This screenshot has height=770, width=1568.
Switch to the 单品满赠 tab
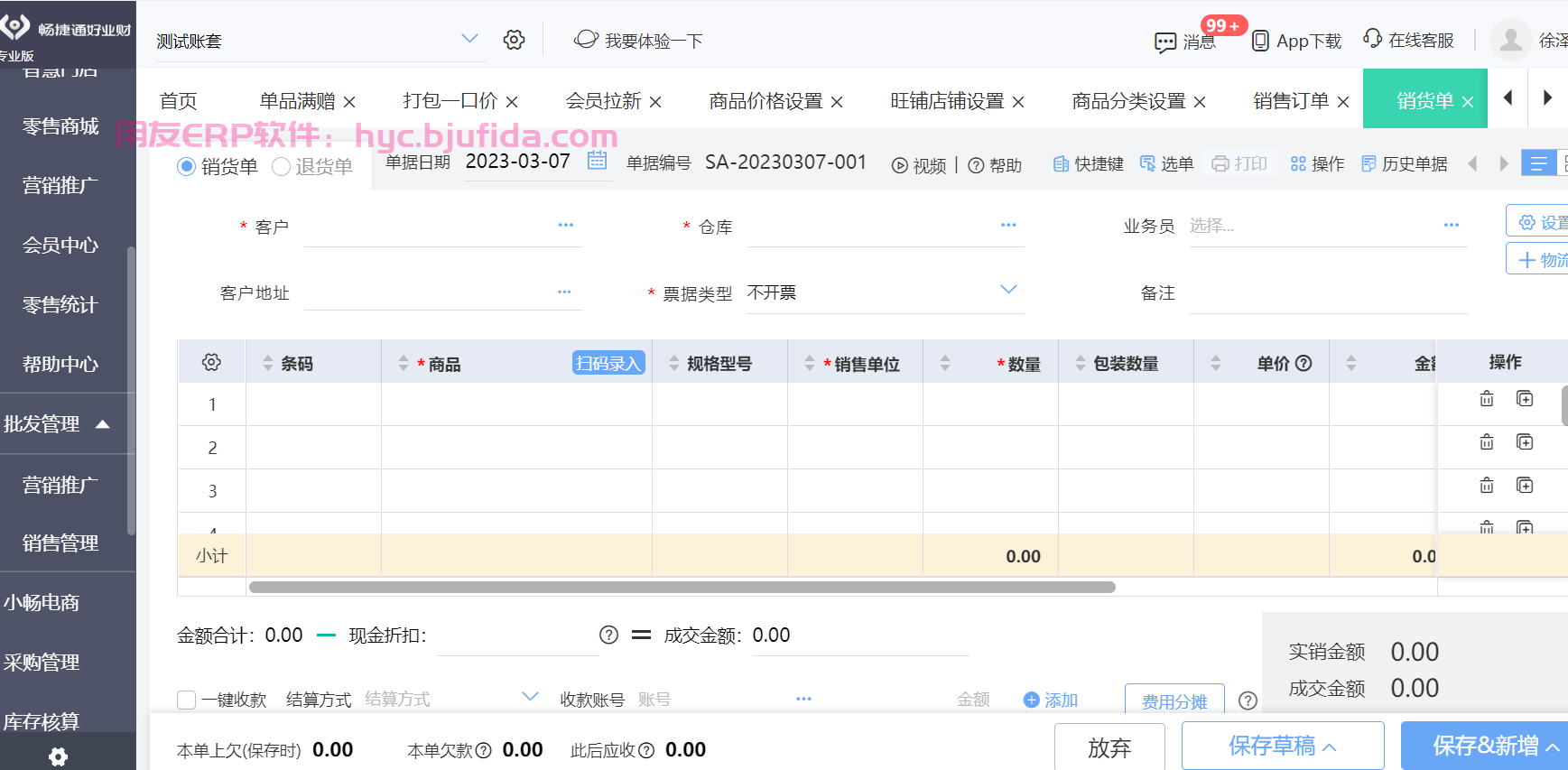click(297, 101)
